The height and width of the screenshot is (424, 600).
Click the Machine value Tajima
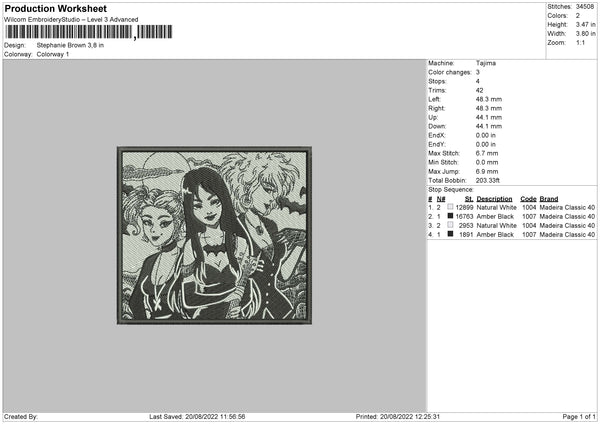coord(486,63)
